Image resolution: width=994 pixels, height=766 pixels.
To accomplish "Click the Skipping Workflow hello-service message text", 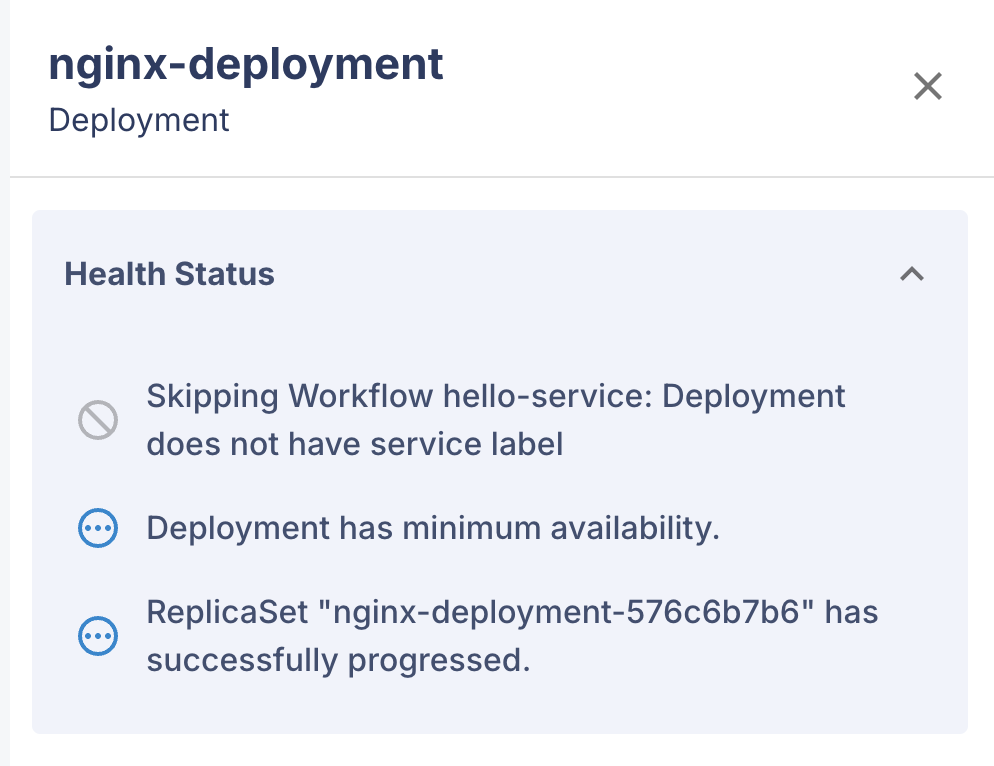I will [x=495, y=420].
